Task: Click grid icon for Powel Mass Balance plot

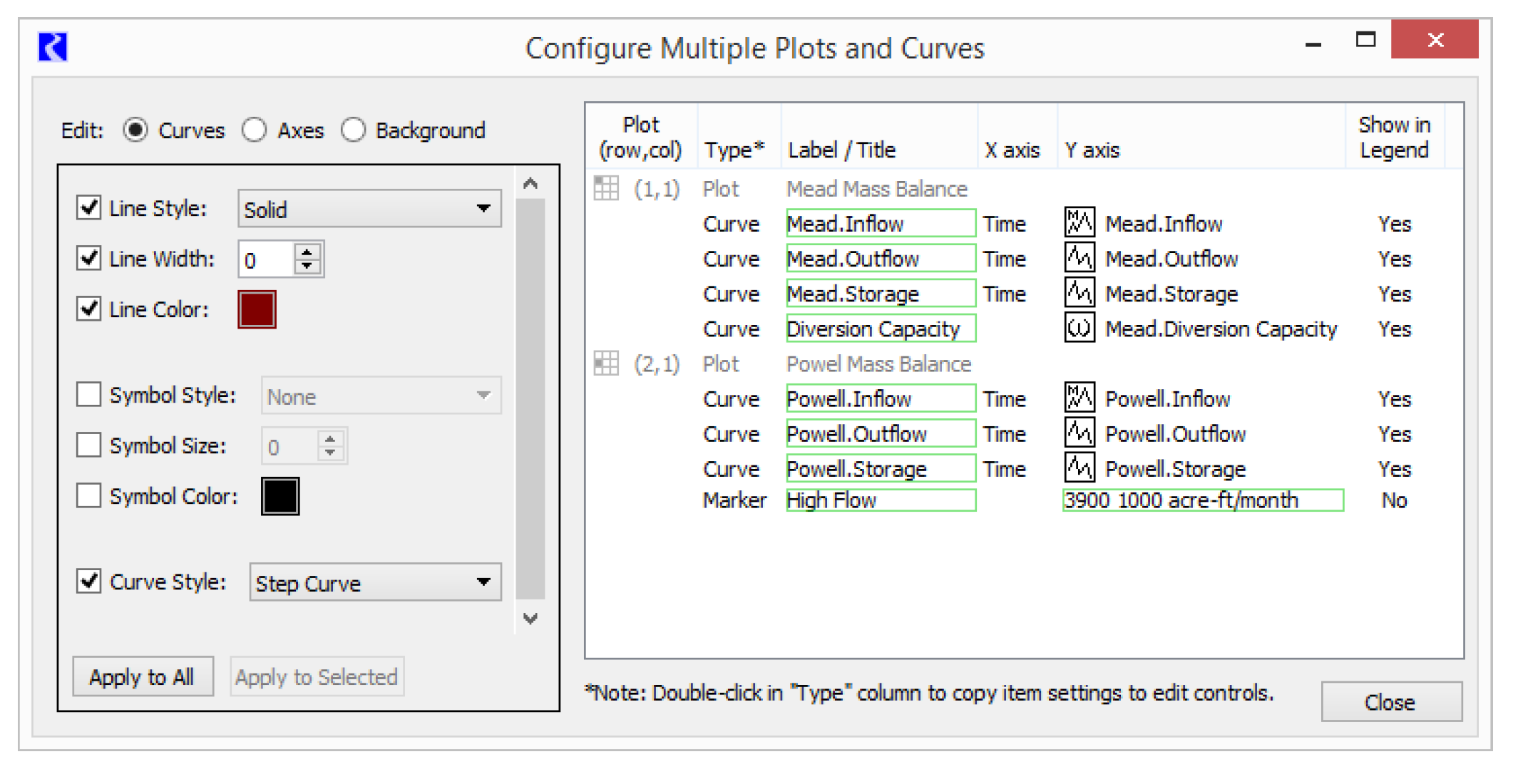Action: coord(606,363)
